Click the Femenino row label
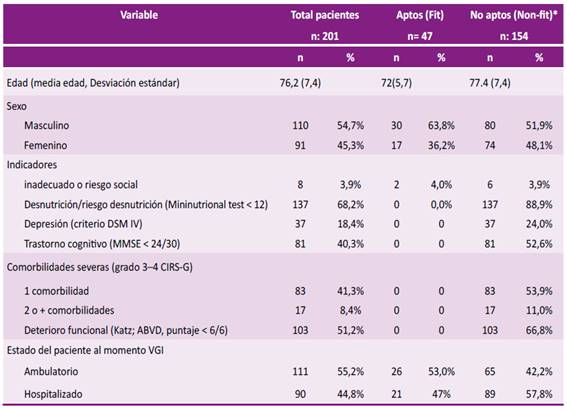This screenshot has height=409, width=567. (45, 145)
